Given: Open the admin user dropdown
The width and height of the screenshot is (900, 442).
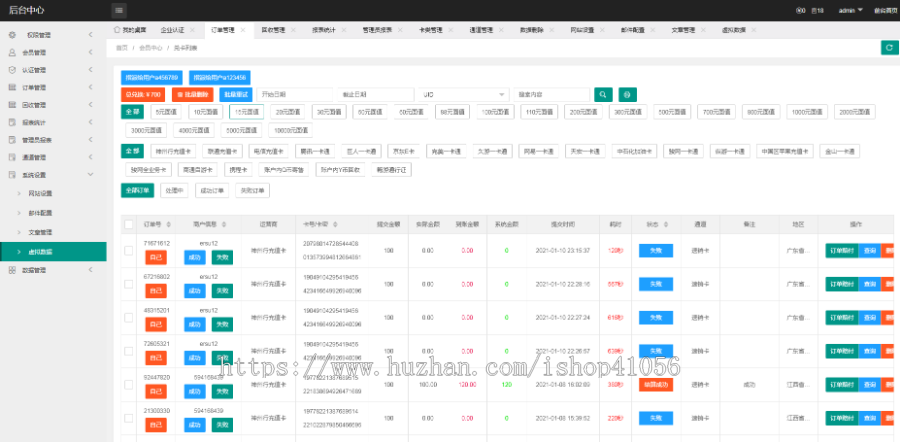Looking at the screenshot, I should pyautogui.click(x=850, y=10).
